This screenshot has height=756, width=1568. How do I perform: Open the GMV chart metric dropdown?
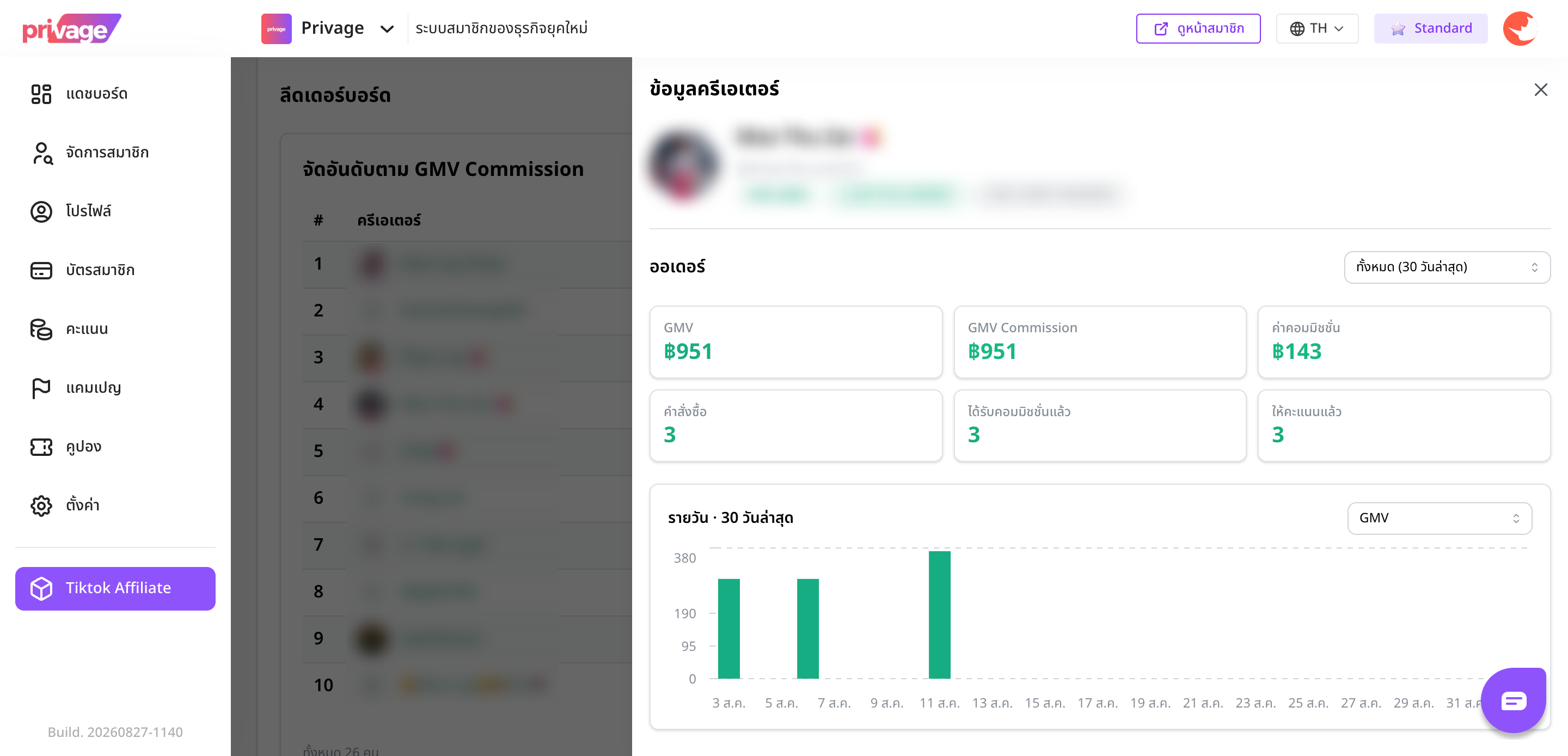tap(1439, 518)
